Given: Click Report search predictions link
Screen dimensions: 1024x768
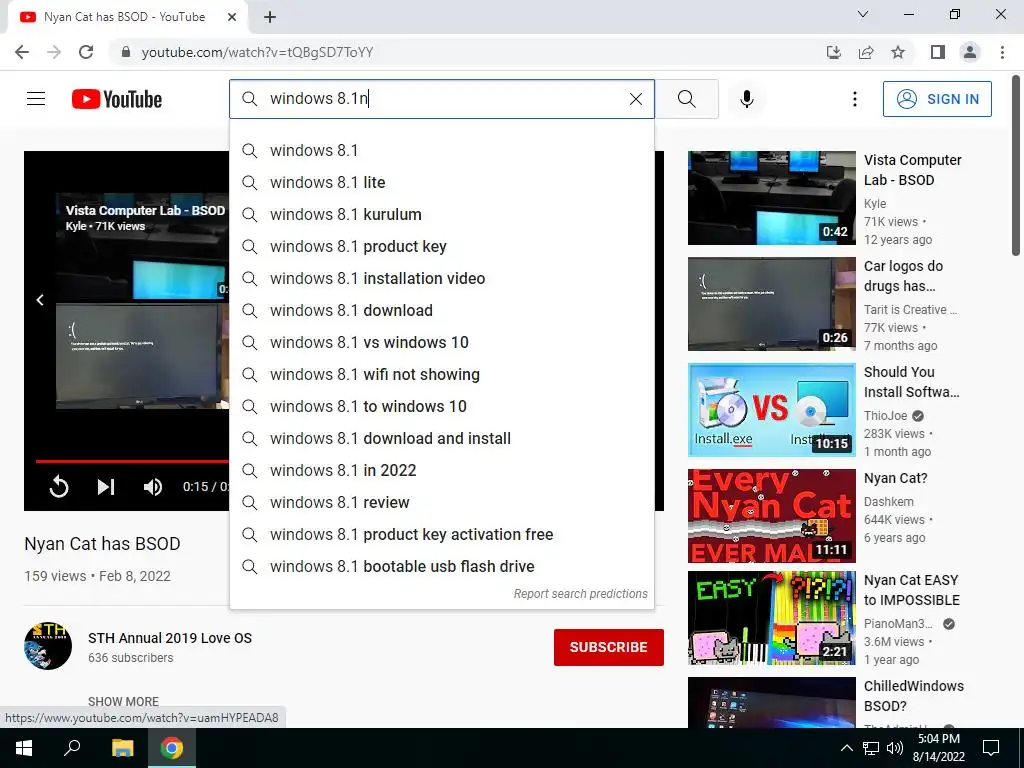Looking at the screenshot, I should [x=580, y=594].
